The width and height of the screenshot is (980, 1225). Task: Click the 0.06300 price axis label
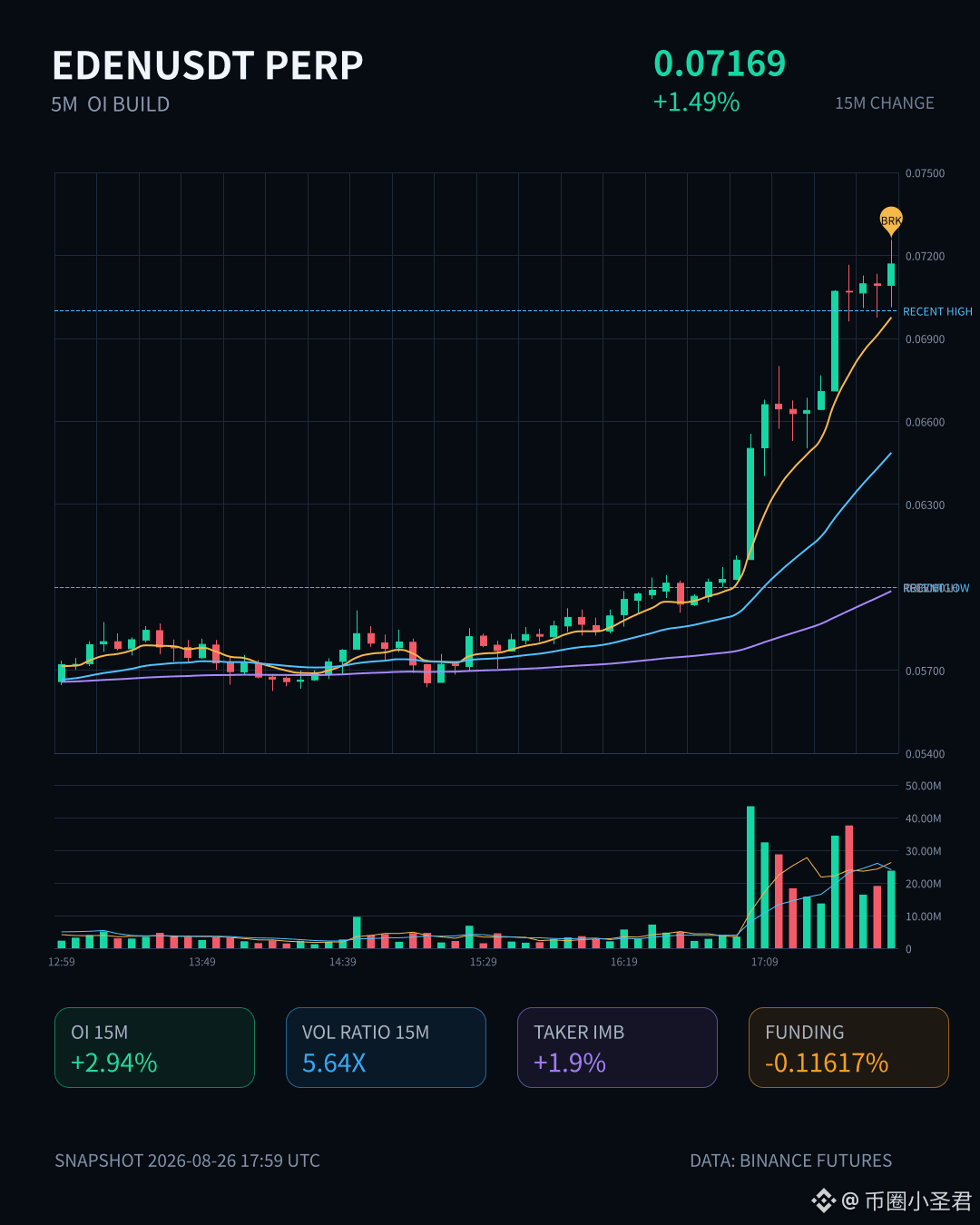click(x=925, y=505)
